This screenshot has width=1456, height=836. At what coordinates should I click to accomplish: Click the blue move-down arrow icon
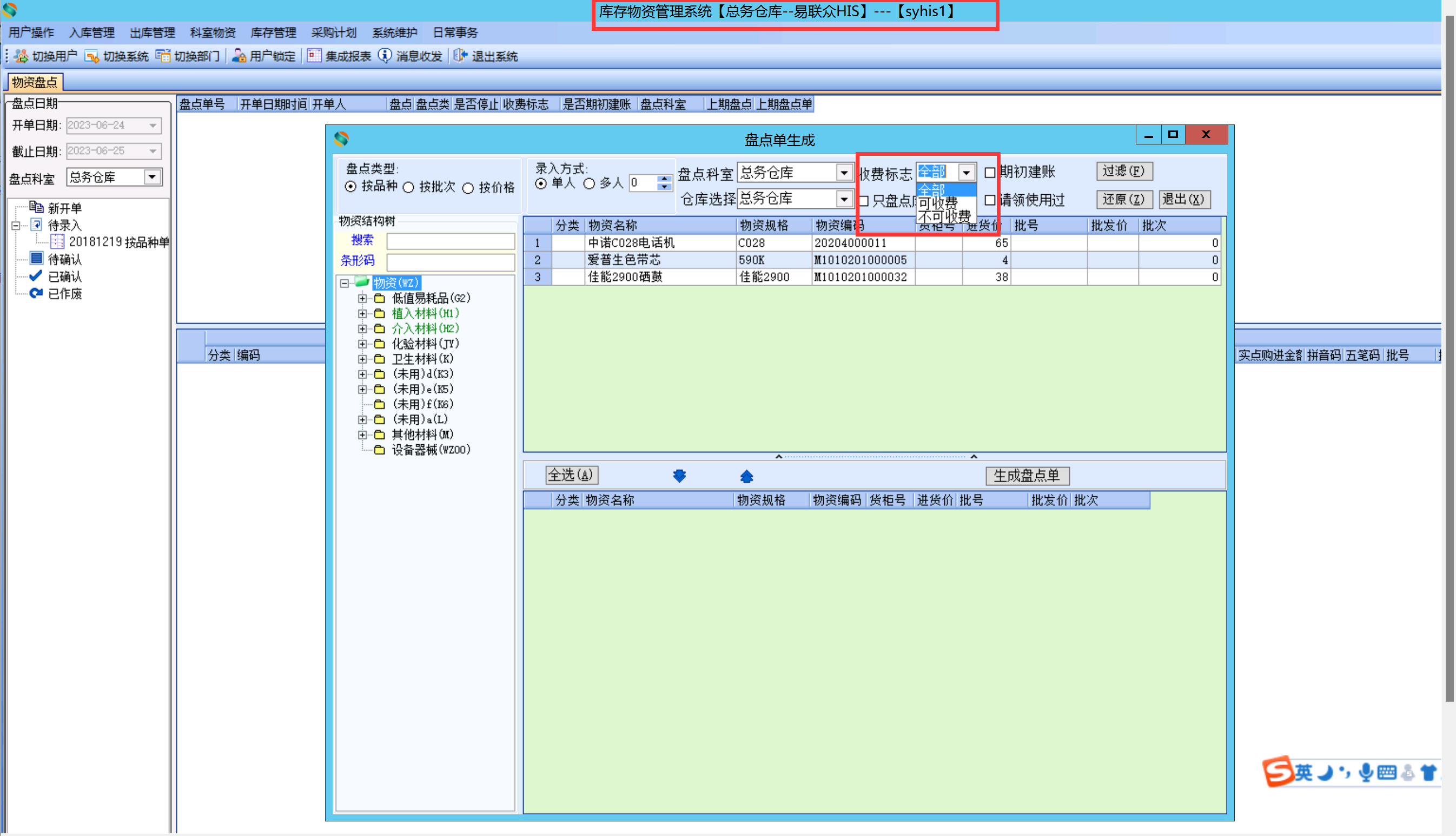(679, 476)
